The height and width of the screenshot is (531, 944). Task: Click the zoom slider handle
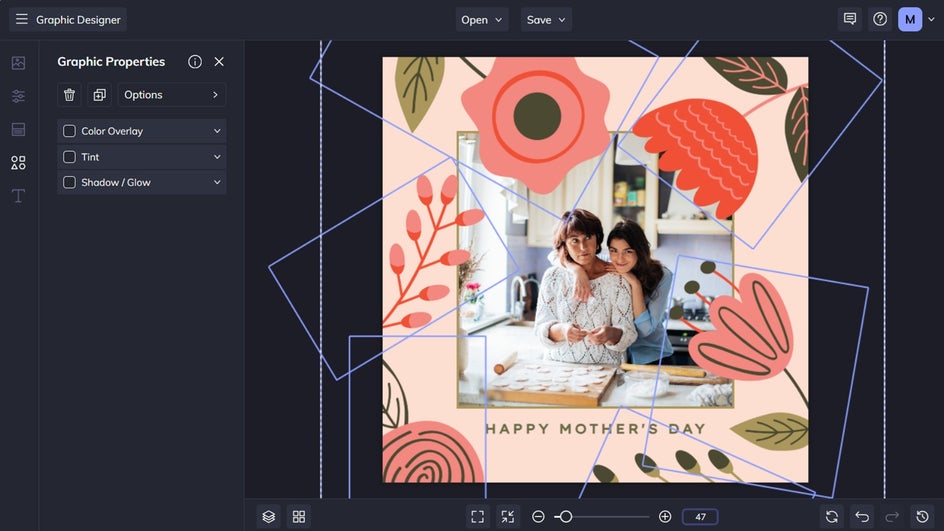pos(565,517)
